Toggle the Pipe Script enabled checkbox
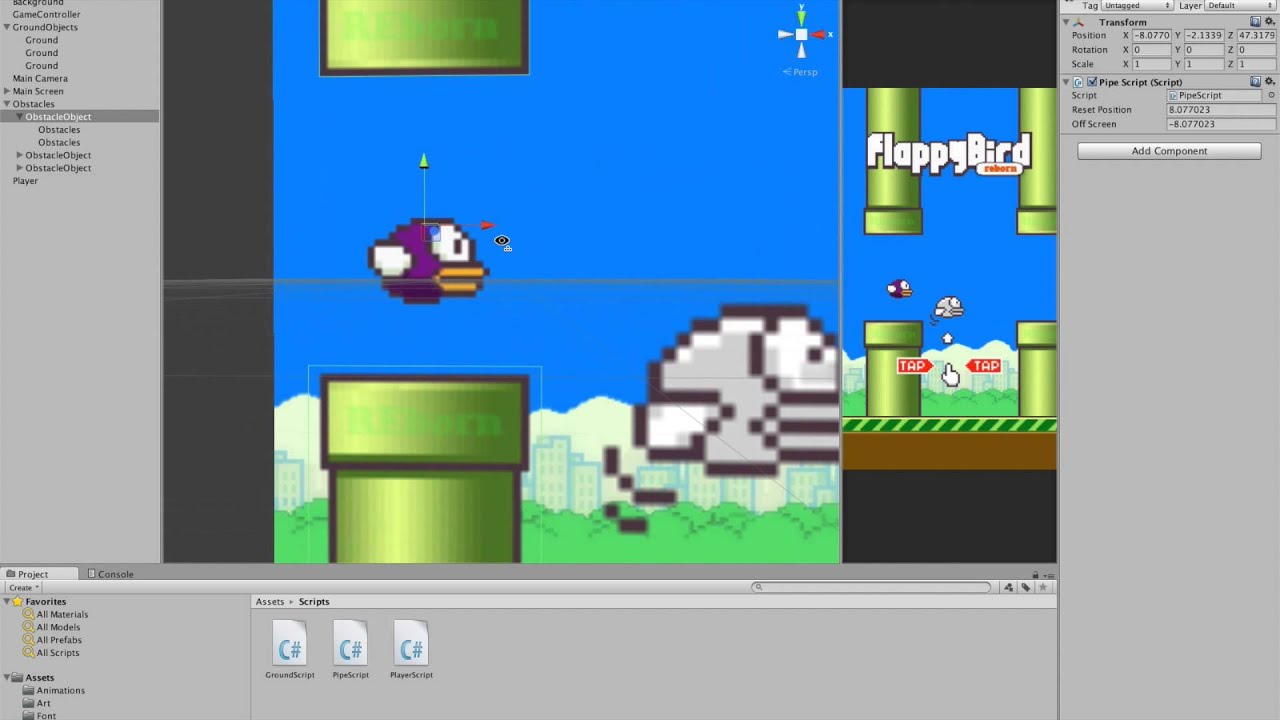 coord(1092,82)
